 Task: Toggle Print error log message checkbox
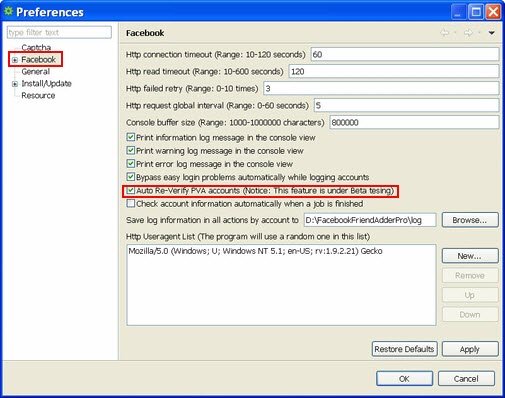click(131, 163)
